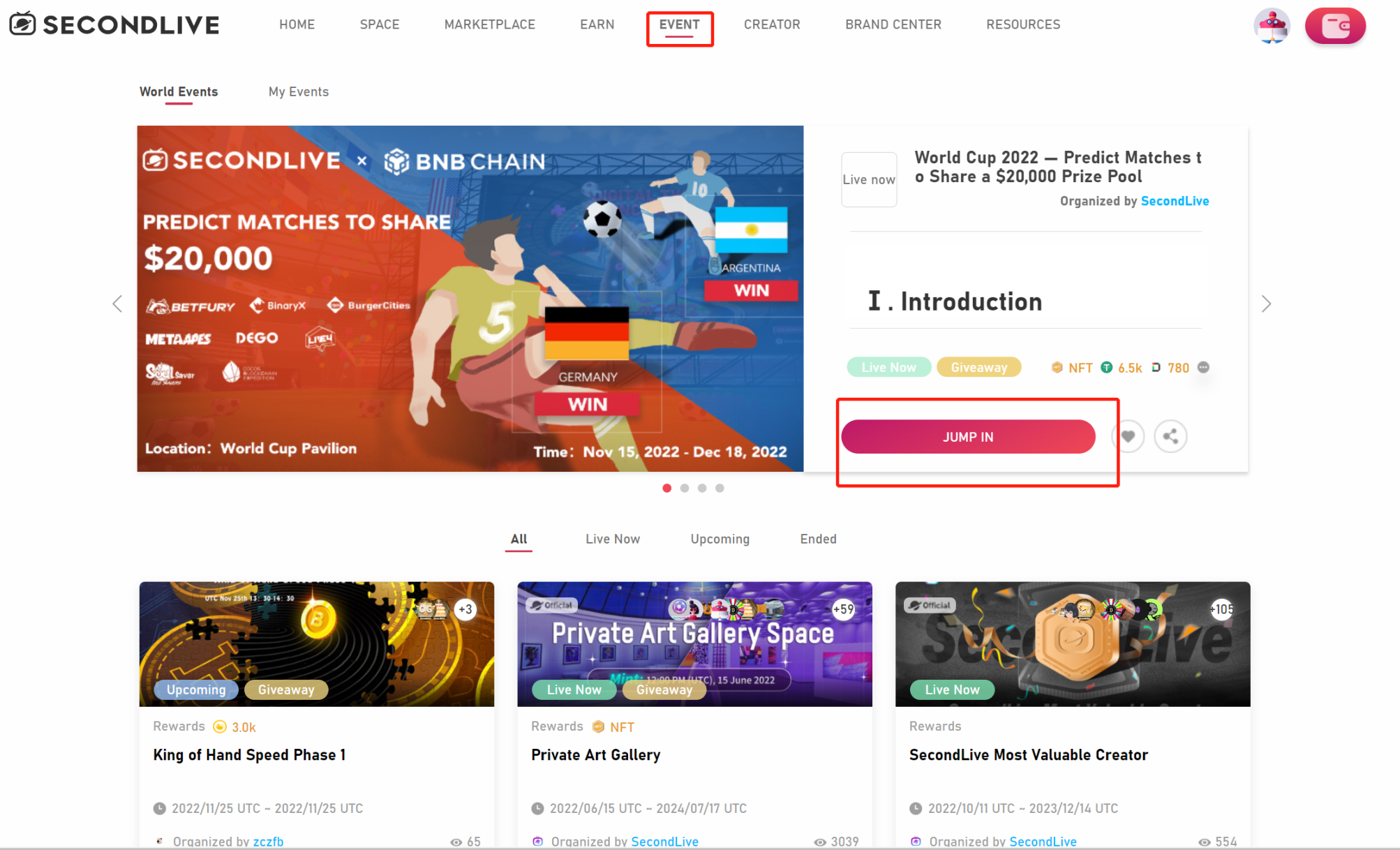
Task: Click the share icon beside JUMP IN
Action: pyautogui.click(x=1170, y=437)
